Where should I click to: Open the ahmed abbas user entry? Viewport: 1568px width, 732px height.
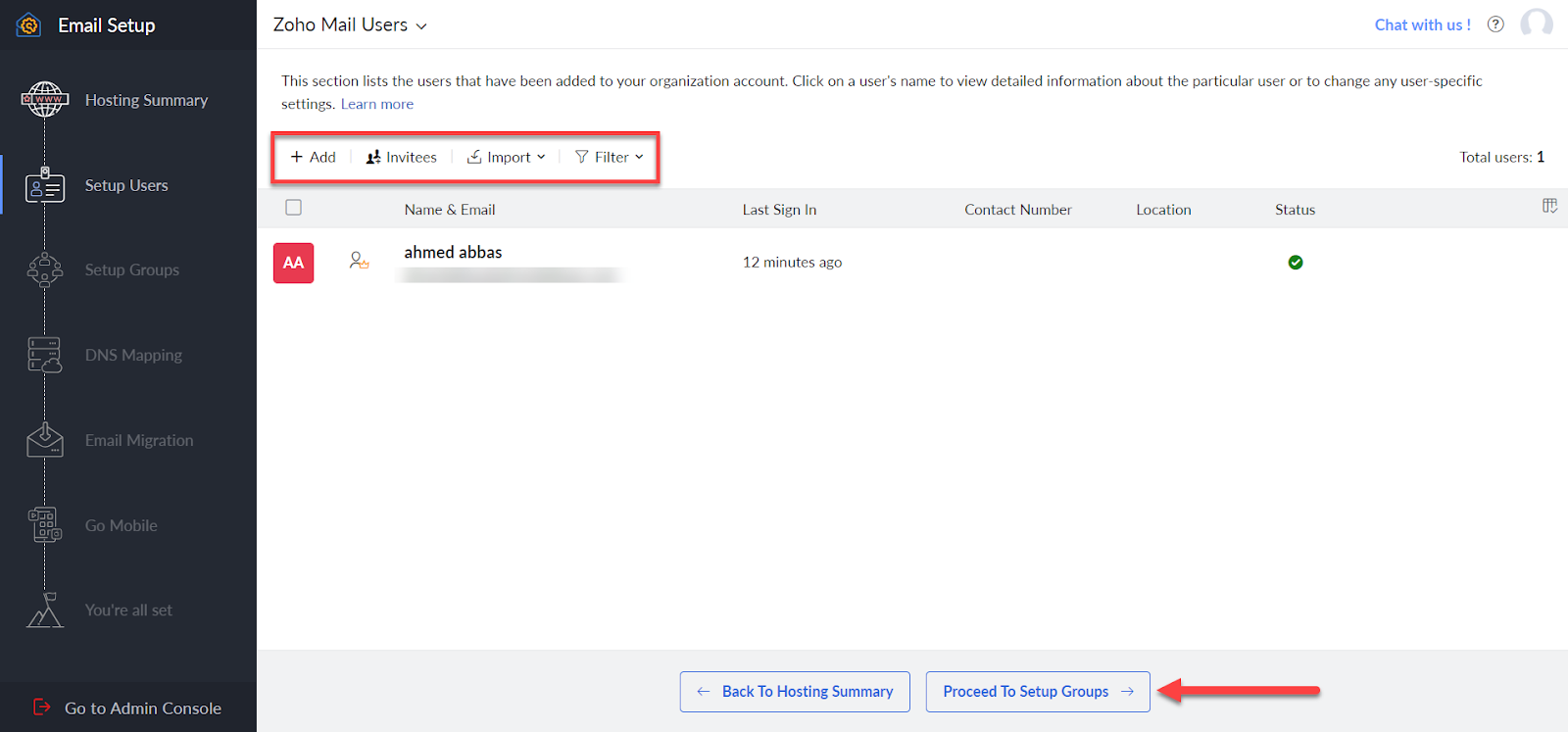(x=453, y=253)
